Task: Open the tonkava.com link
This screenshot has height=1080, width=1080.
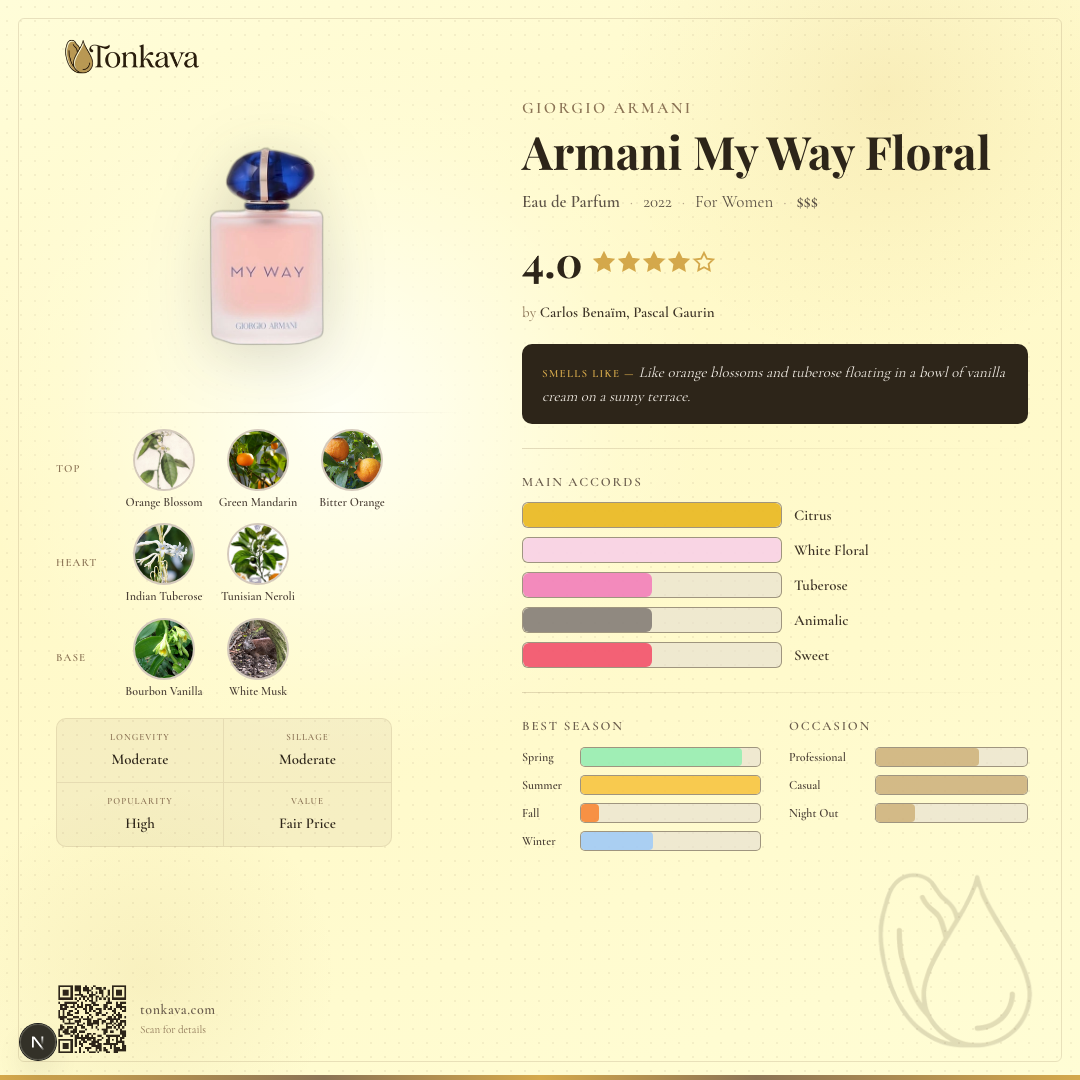Action: click(x=178, y=1010)
